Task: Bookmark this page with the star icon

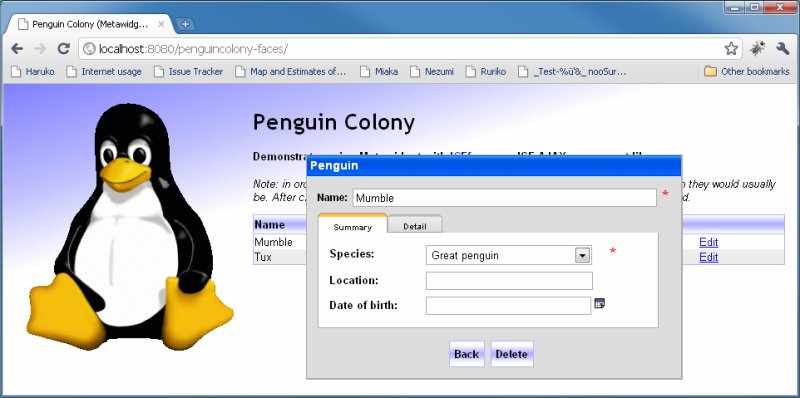Action: tap(731, 49)
